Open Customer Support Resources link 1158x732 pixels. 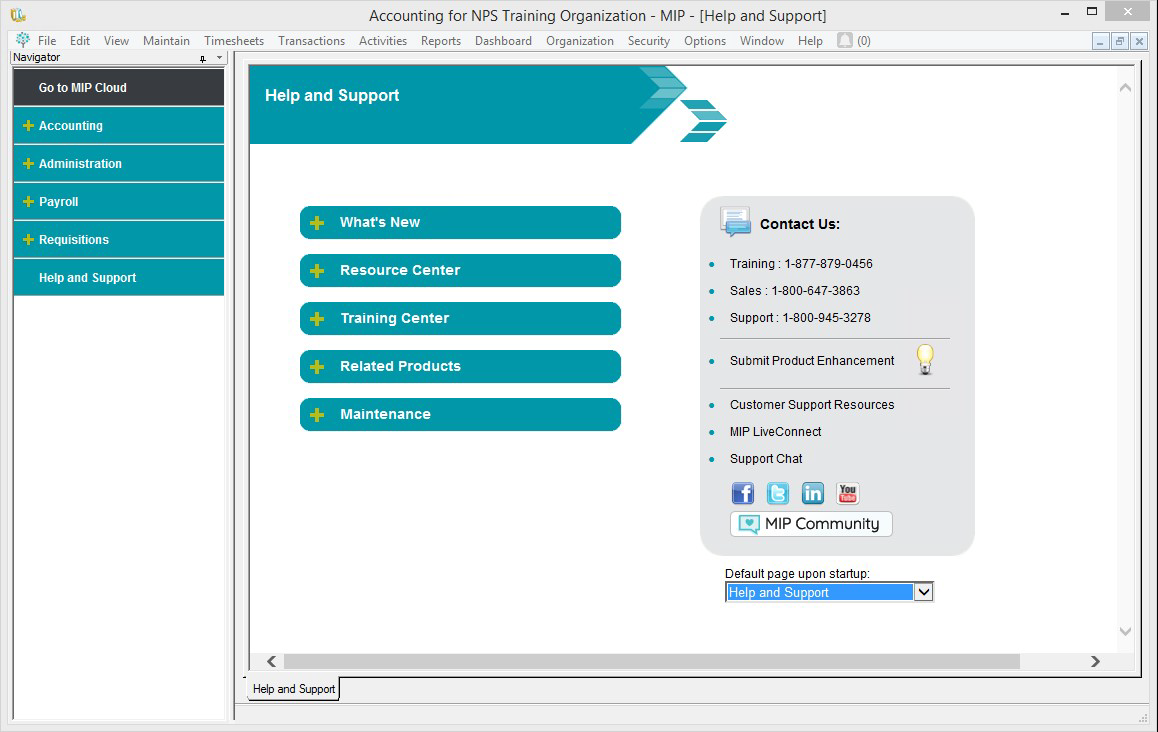[x=812, y=405]
